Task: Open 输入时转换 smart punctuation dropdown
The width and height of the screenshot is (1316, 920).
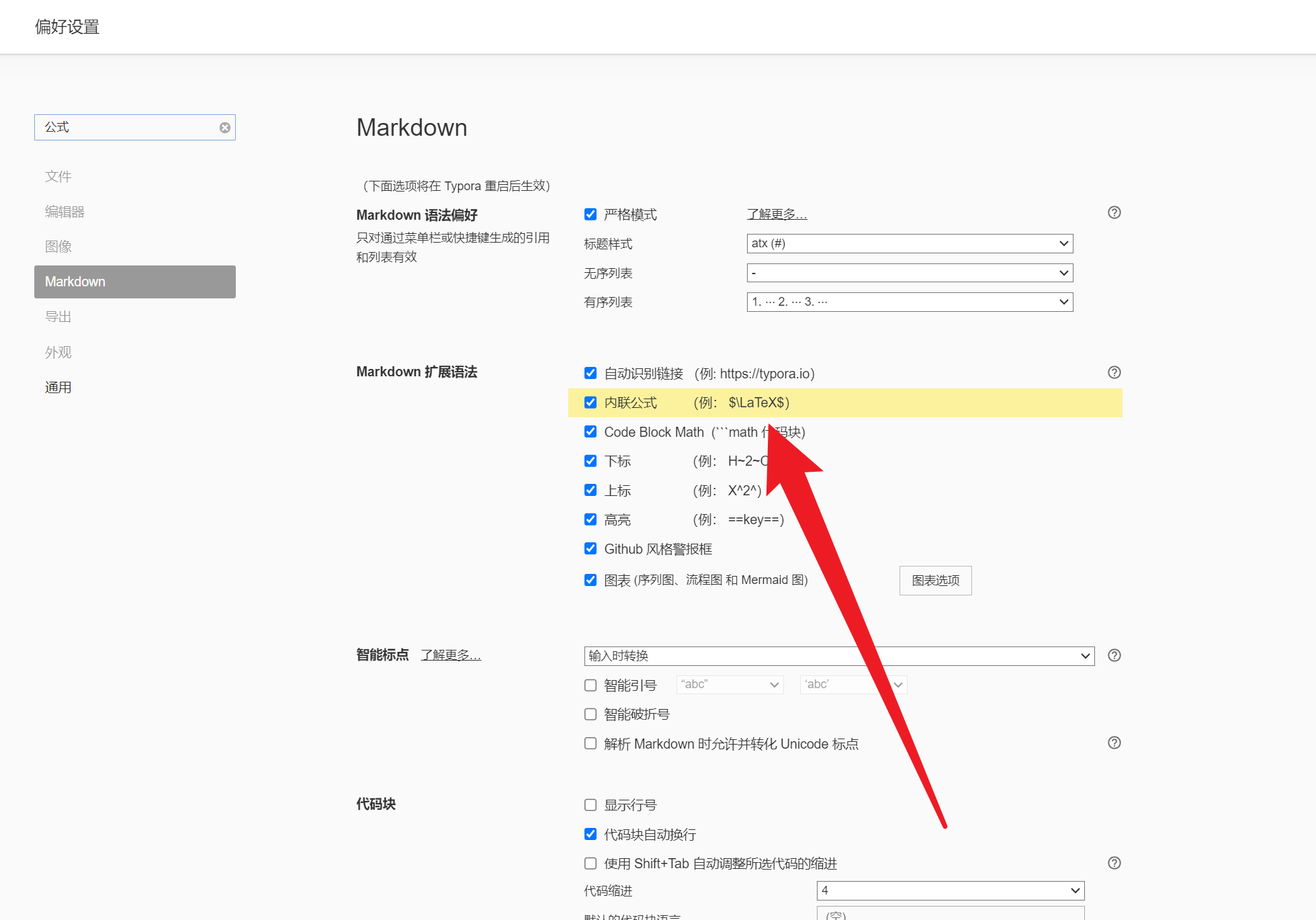Action: pos(839,656)
